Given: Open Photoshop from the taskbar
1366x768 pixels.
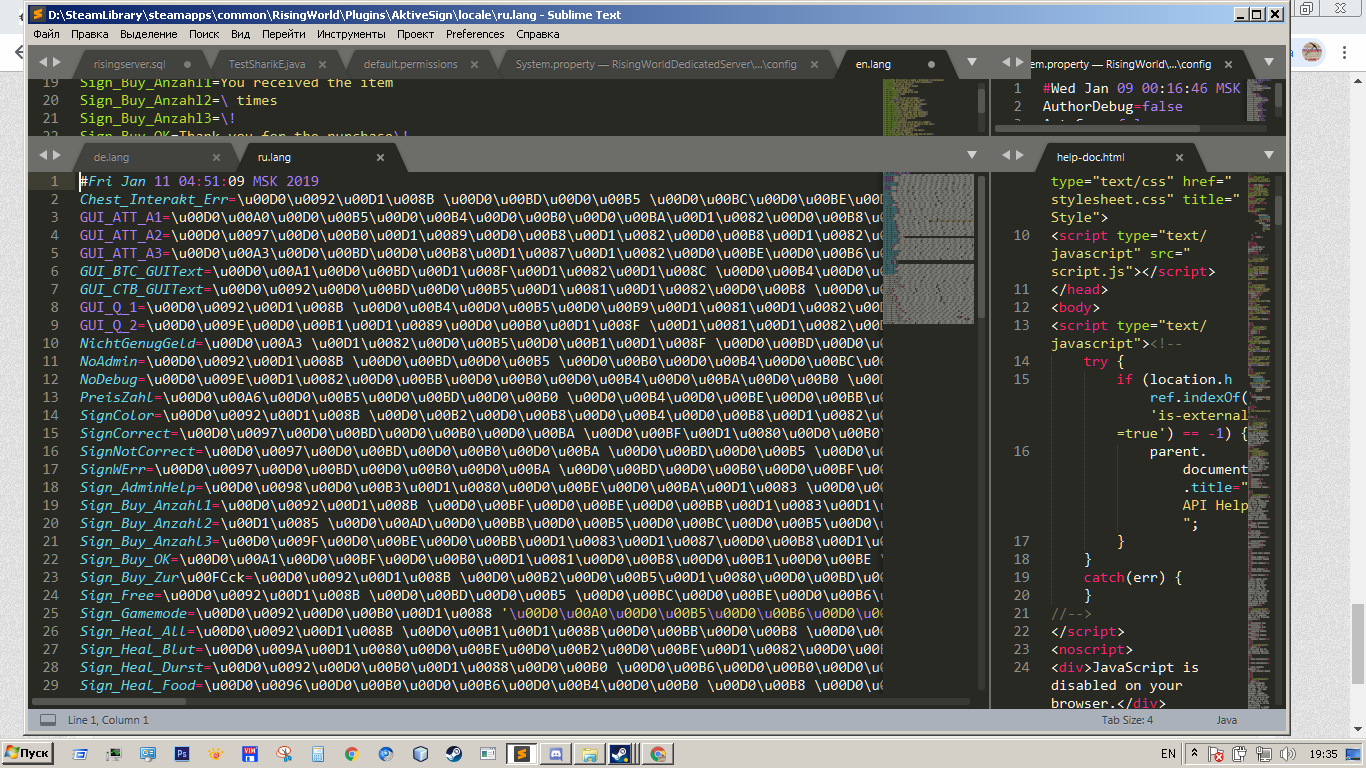Looking at the screenshot, I should [182, 754].
